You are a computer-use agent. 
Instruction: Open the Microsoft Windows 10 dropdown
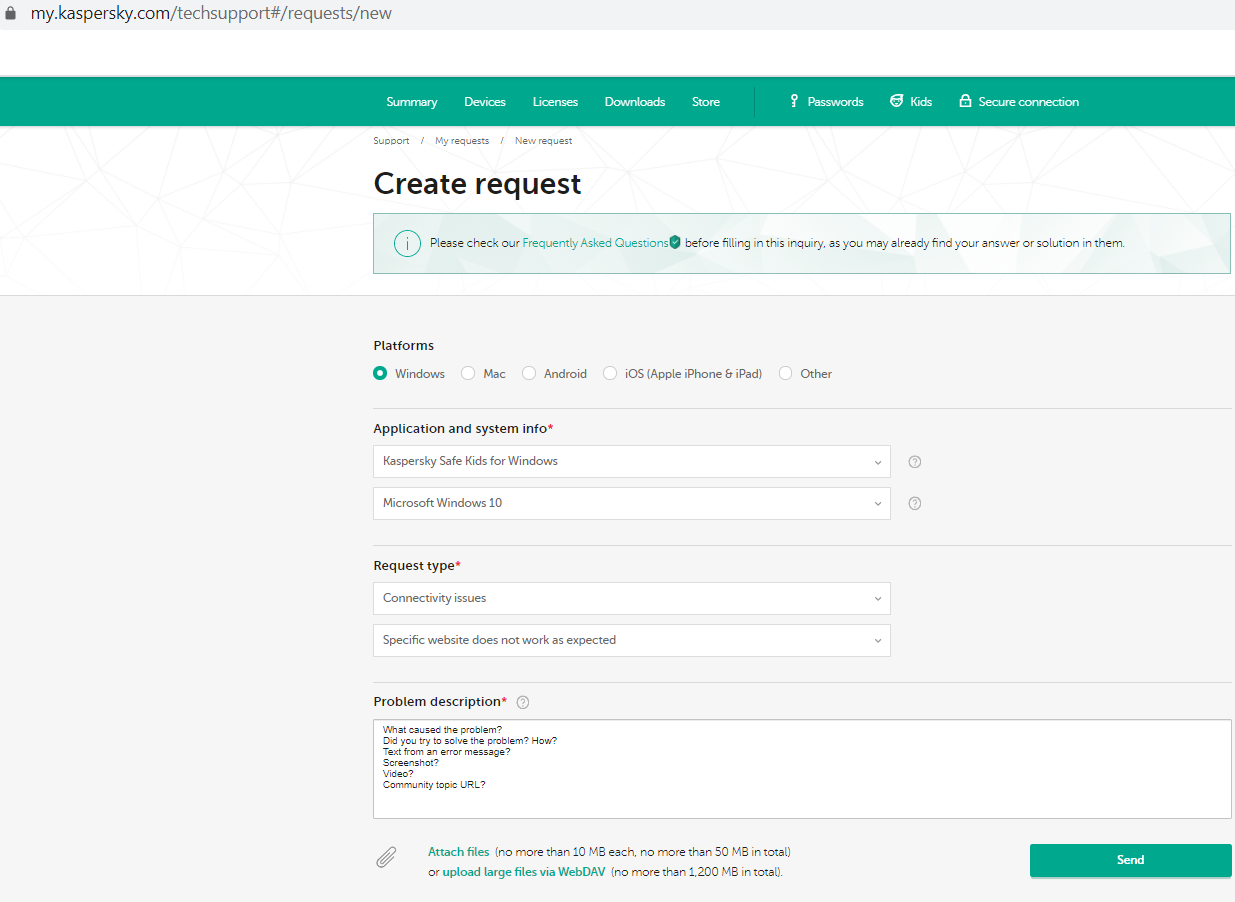pyautogui.click(x=632, y=503)
